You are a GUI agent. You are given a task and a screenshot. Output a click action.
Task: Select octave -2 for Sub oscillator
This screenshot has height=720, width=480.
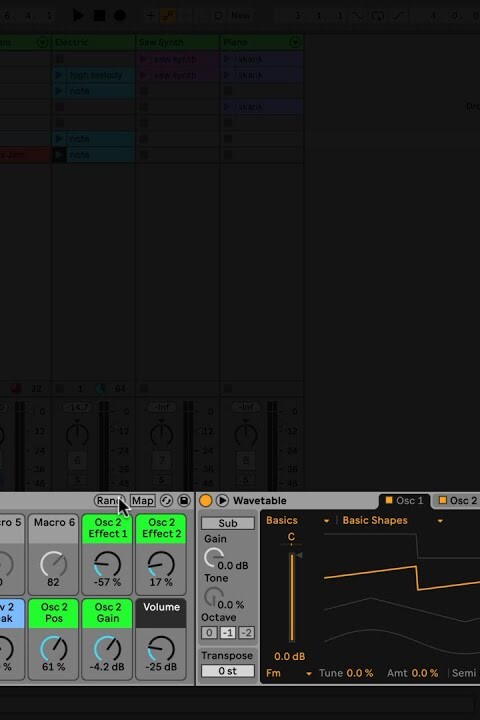pyautogui.click(x=246, y=633)
